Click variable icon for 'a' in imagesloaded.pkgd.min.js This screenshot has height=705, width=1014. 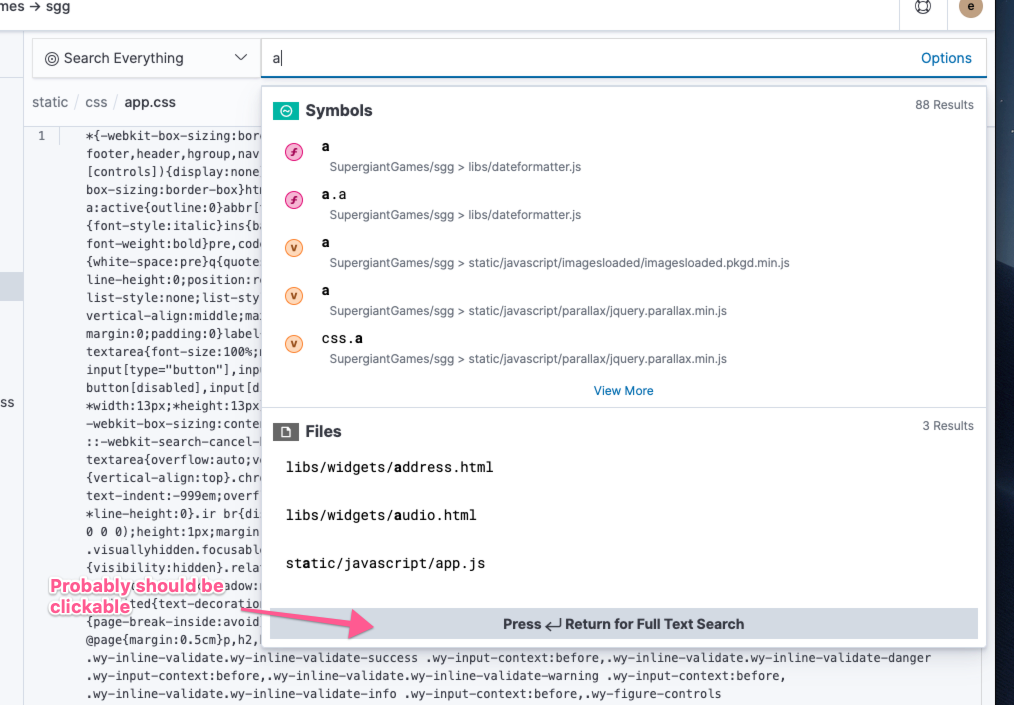294,248
